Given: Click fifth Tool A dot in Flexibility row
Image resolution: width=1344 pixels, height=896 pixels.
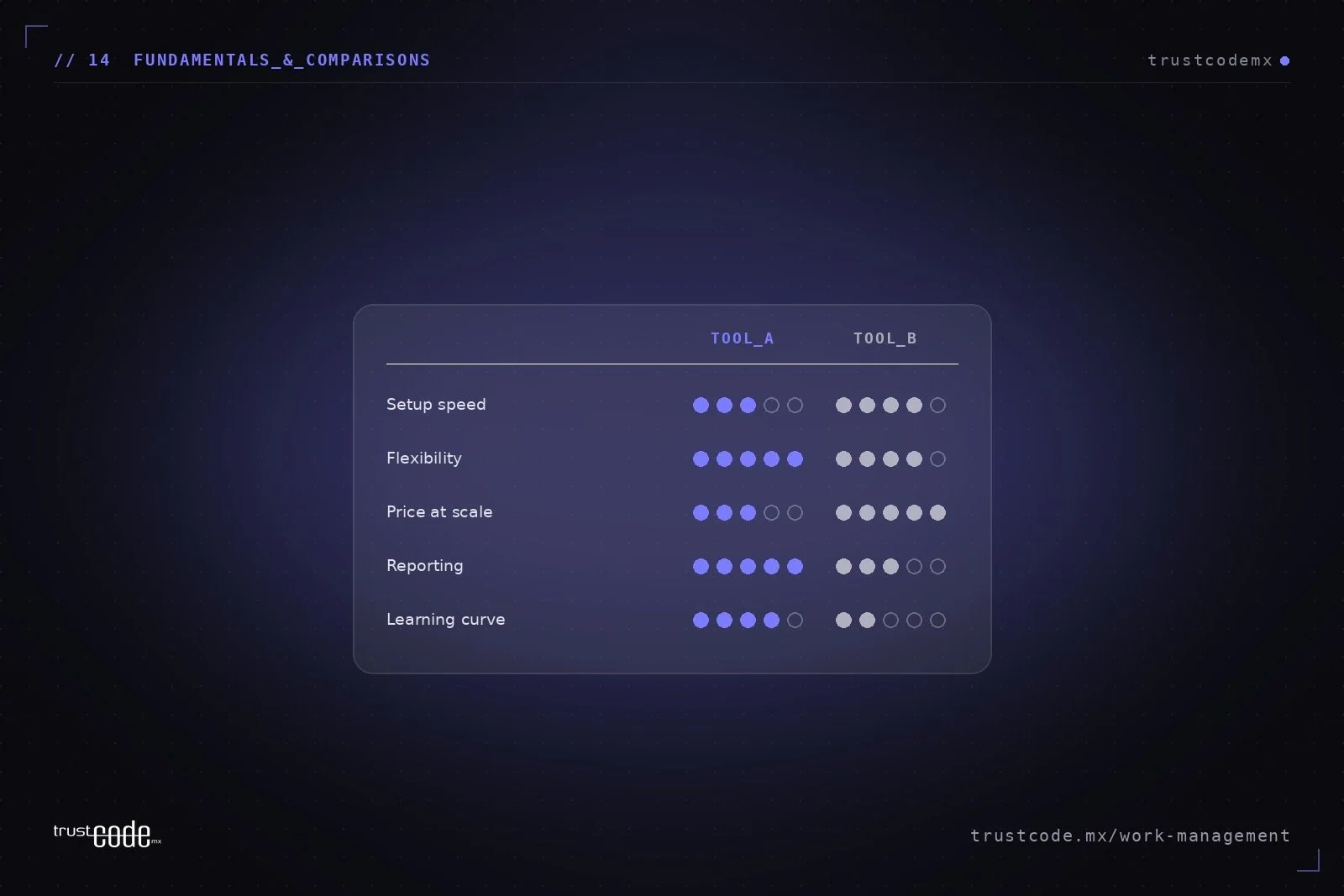Looking at the screenshot, I should 795,459.
